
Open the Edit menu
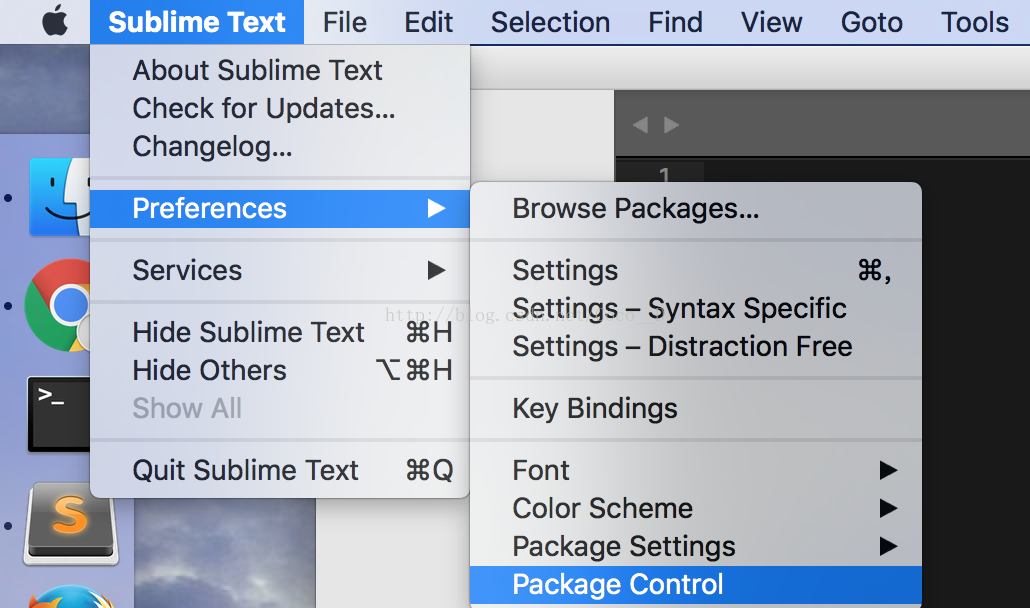click(428, 22)
